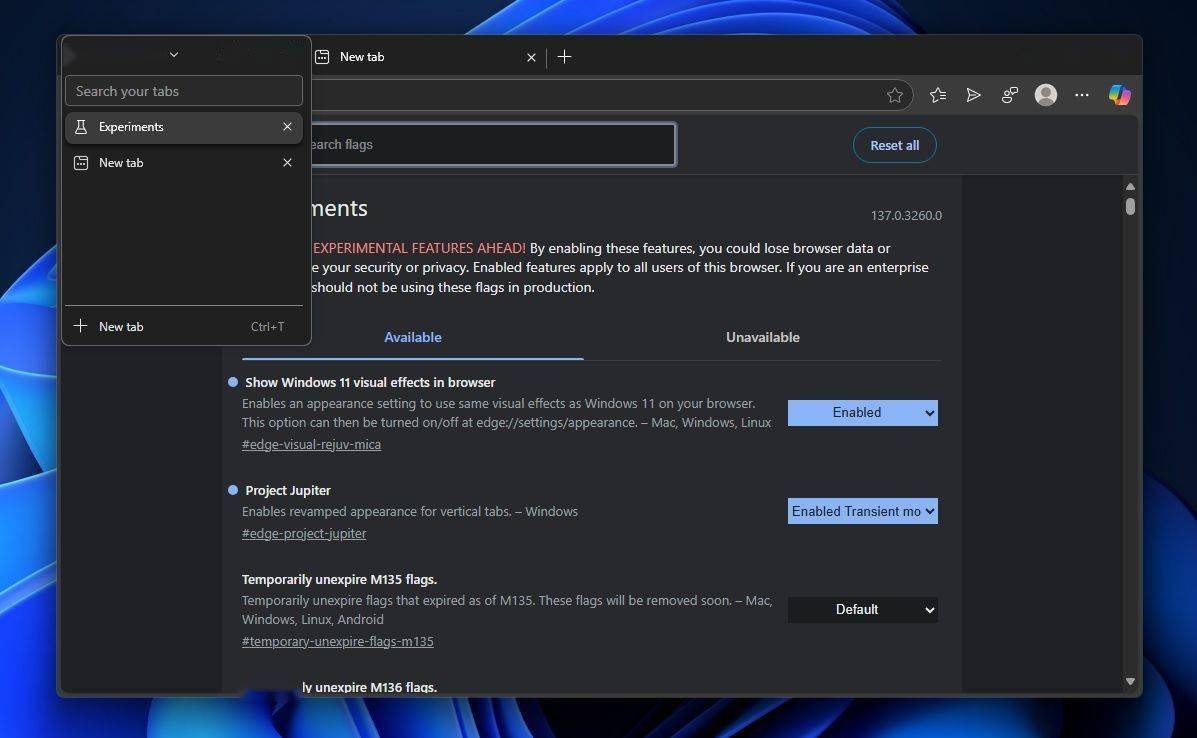Open Project Jupiter Enabled Transient mode dropdown
1197x738 pixels.
pyautogui.click(x=863, y=511)
